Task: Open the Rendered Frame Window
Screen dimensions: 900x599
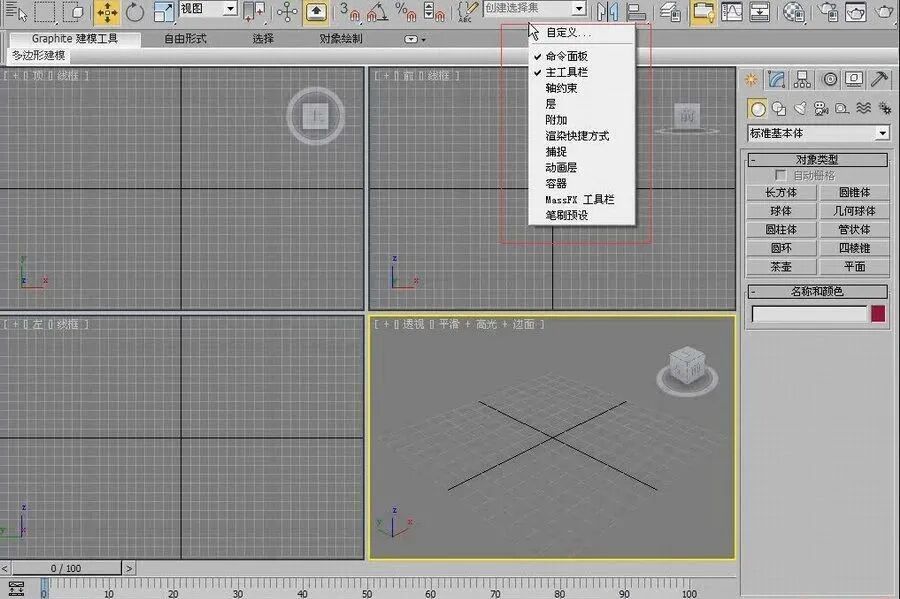Action: pos(855,12)
